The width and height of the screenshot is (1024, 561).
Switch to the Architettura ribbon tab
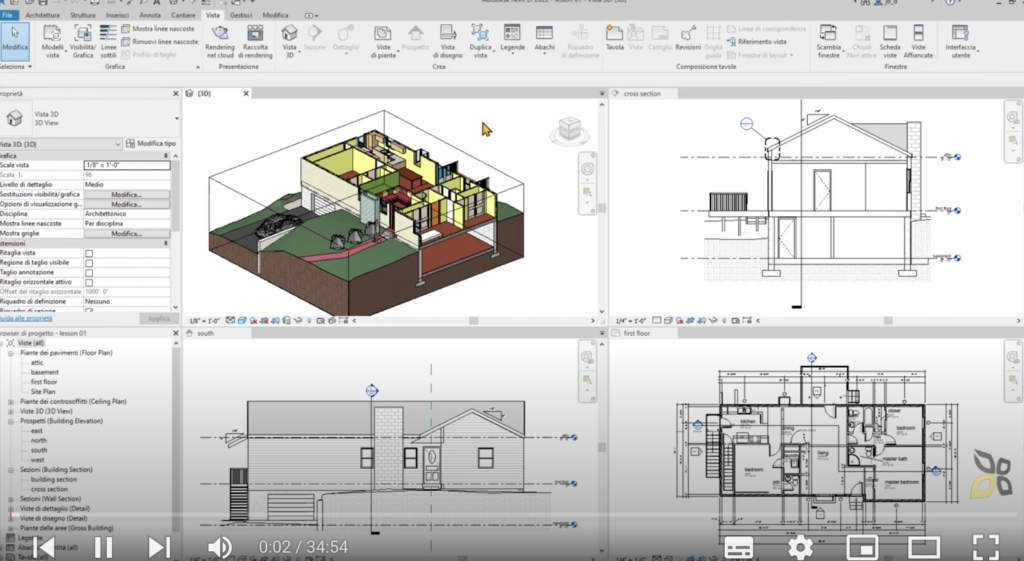pyautogui.click(x=42, y=14)
